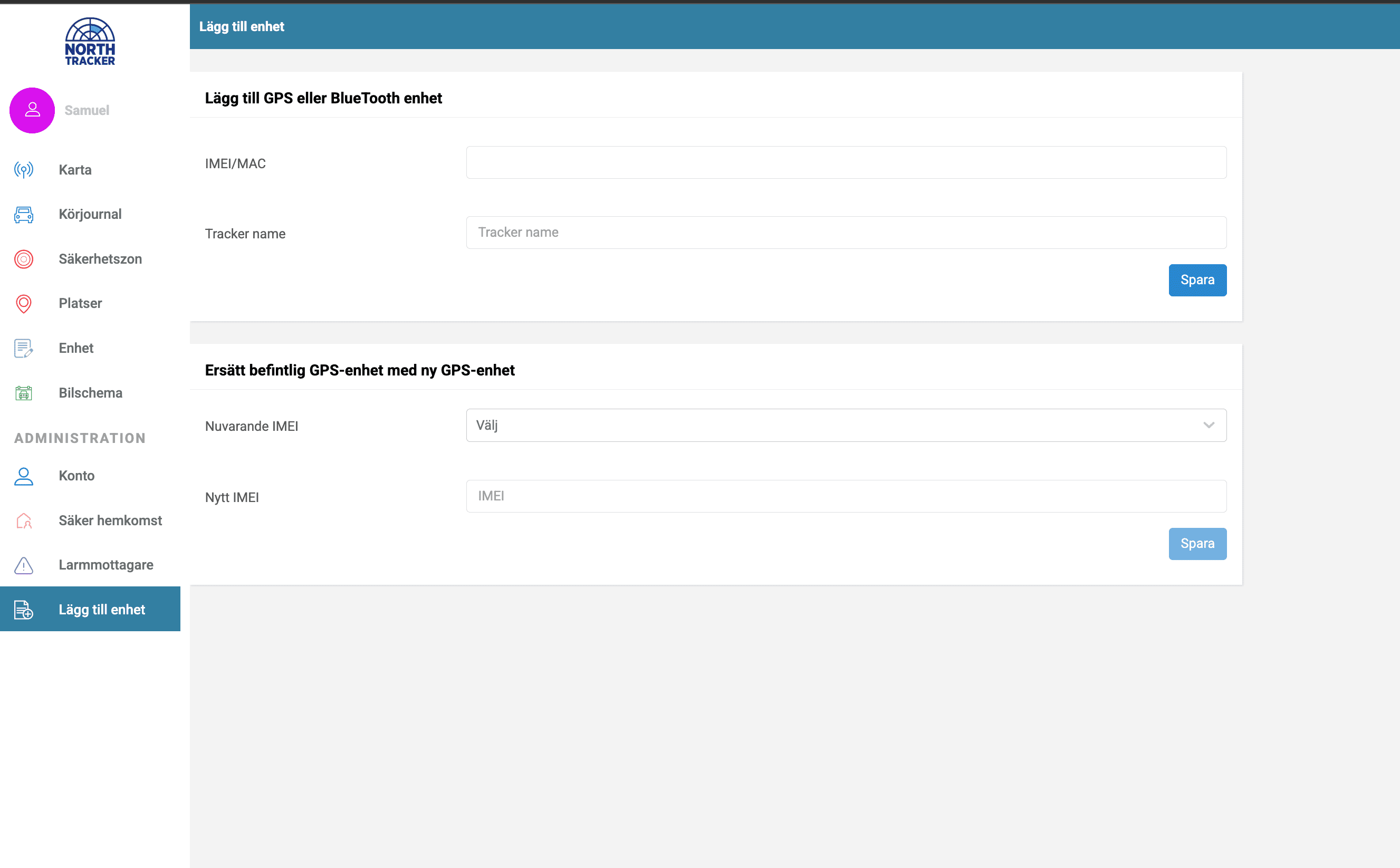This screenshot has width=1400, height=868.
Task: Click the magenta user avatar
Action: (32, 110)
